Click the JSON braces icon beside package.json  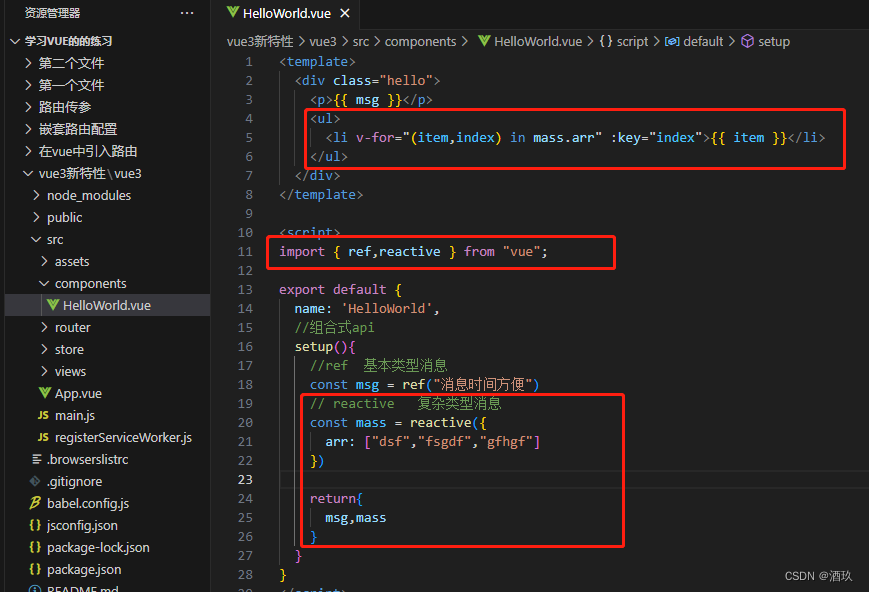[35, 569]
